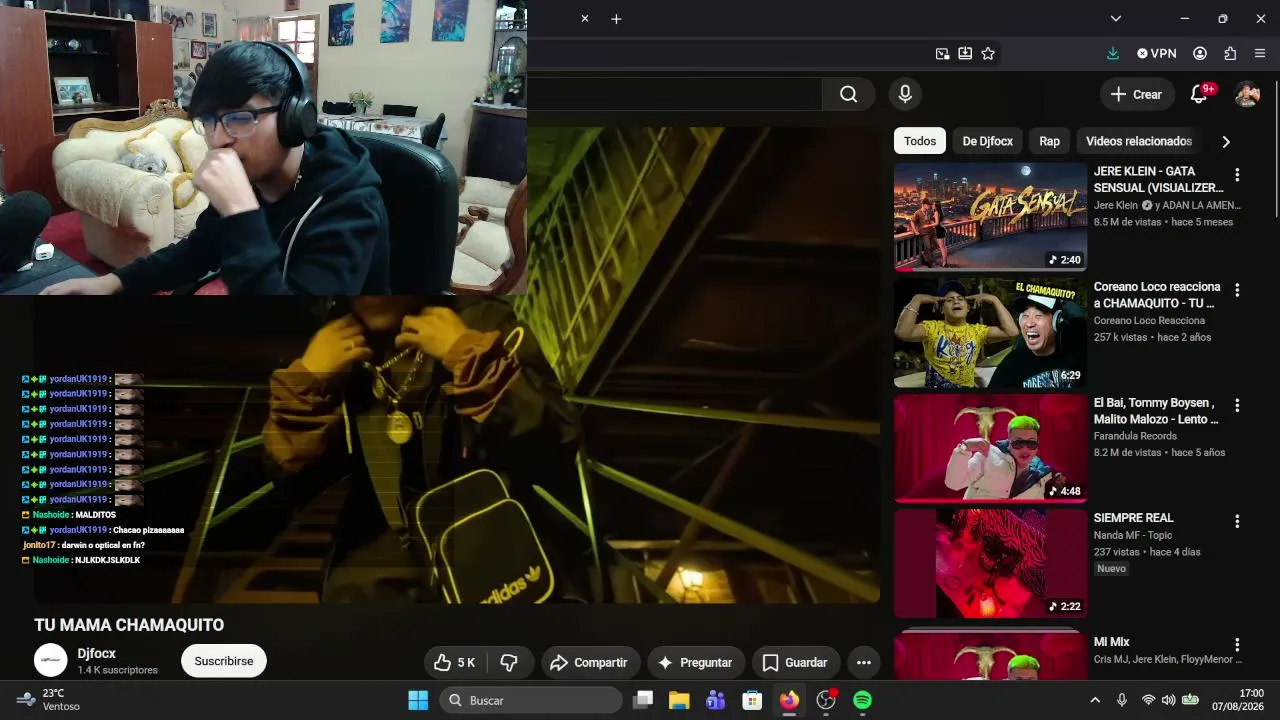Viewport: 1280px width, 720px height.
Task: Show more filter chips with the right arrow
Action: 1226,142
